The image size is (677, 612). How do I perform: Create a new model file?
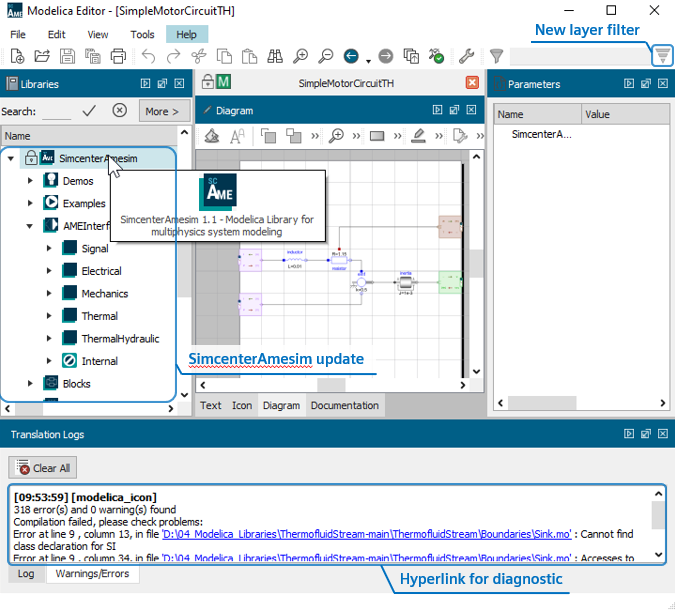17,56
